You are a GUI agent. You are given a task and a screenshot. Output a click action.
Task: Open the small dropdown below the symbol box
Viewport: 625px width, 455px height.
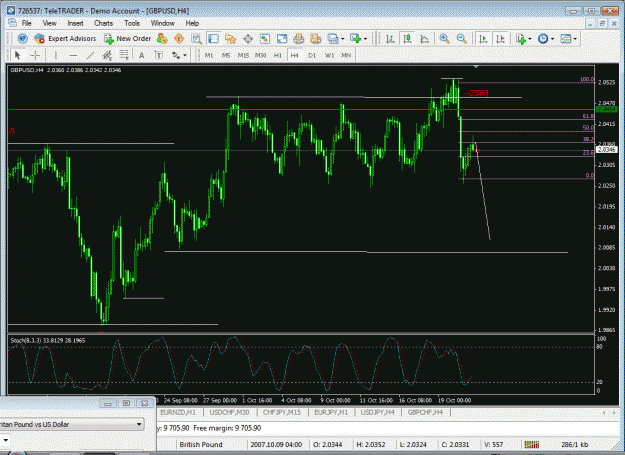[x=5, y=440]
